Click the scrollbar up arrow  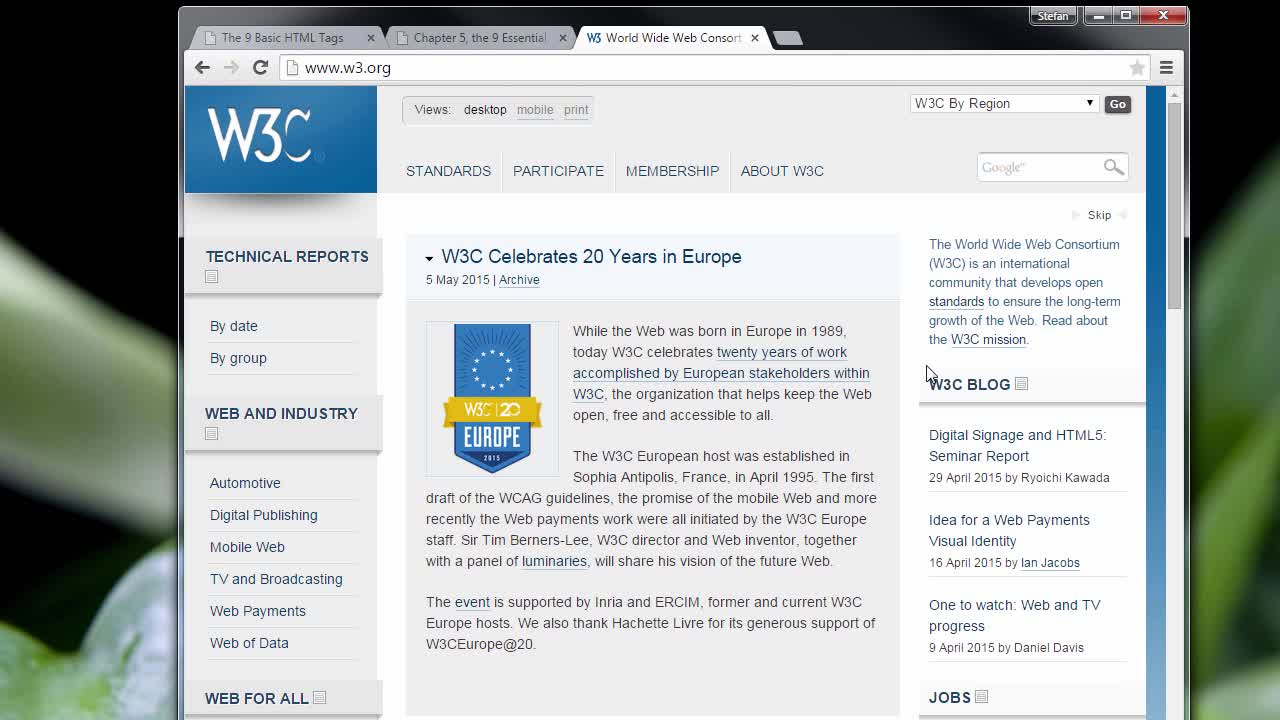pos(1175,93)
